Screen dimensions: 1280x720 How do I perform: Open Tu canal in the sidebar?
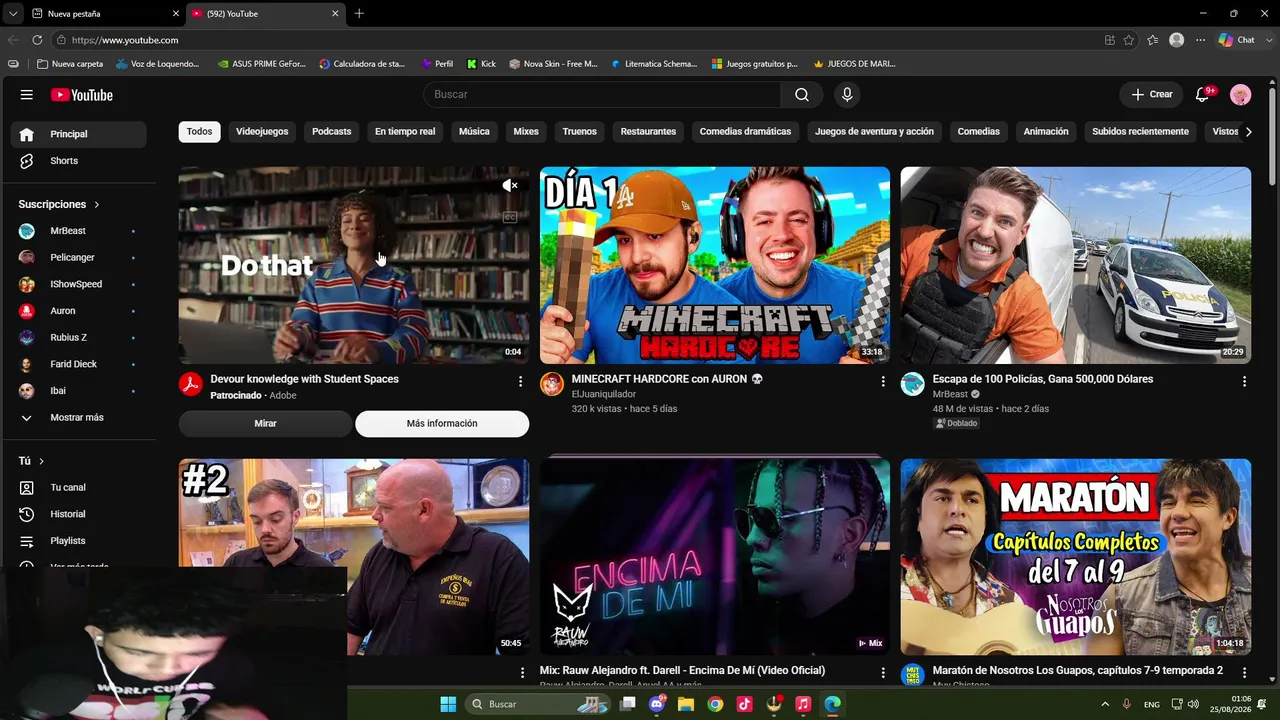(78, 487)
